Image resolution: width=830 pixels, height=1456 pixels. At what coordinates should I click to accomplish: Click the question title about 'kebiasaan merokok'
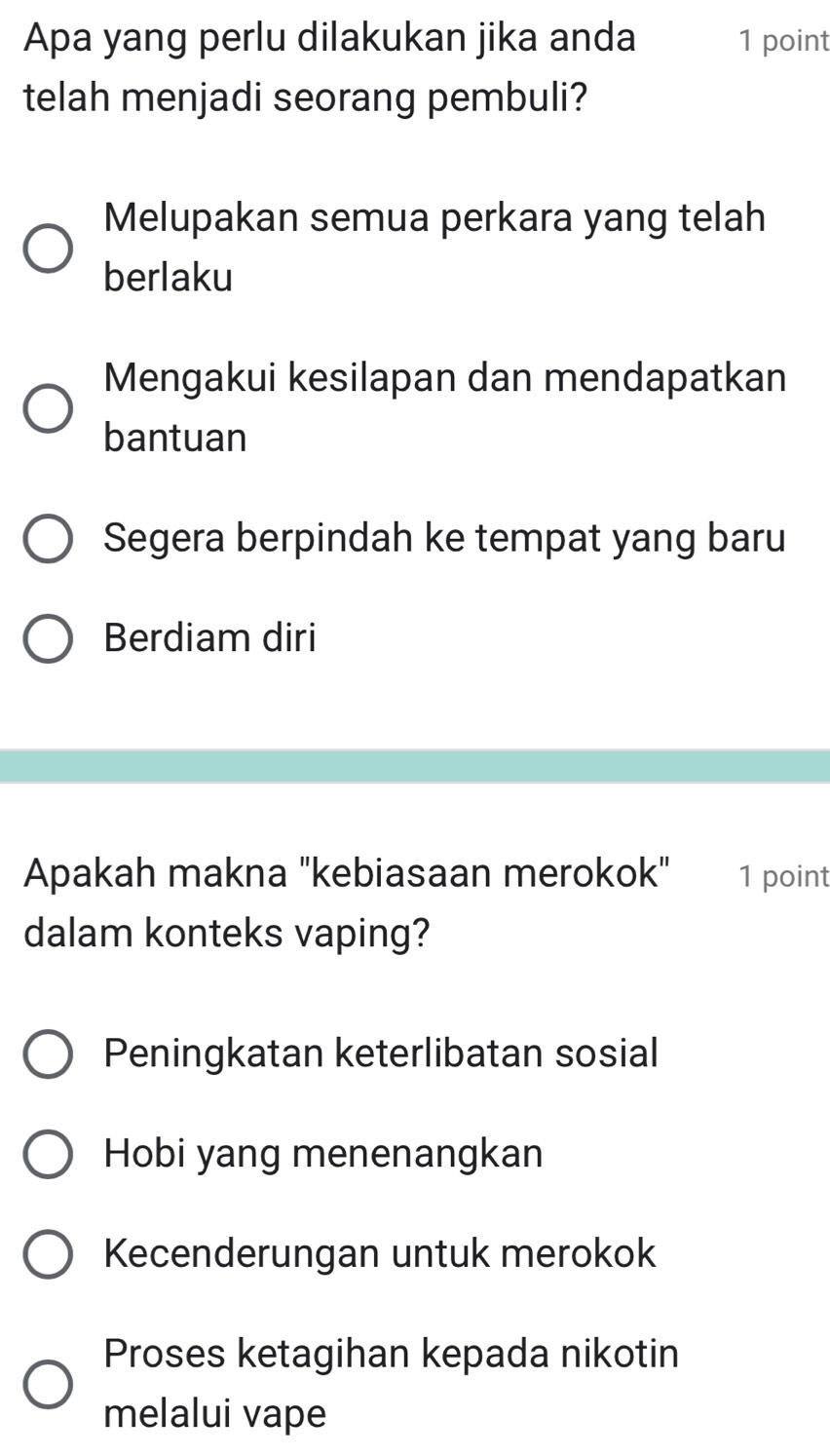click(349, 902)
